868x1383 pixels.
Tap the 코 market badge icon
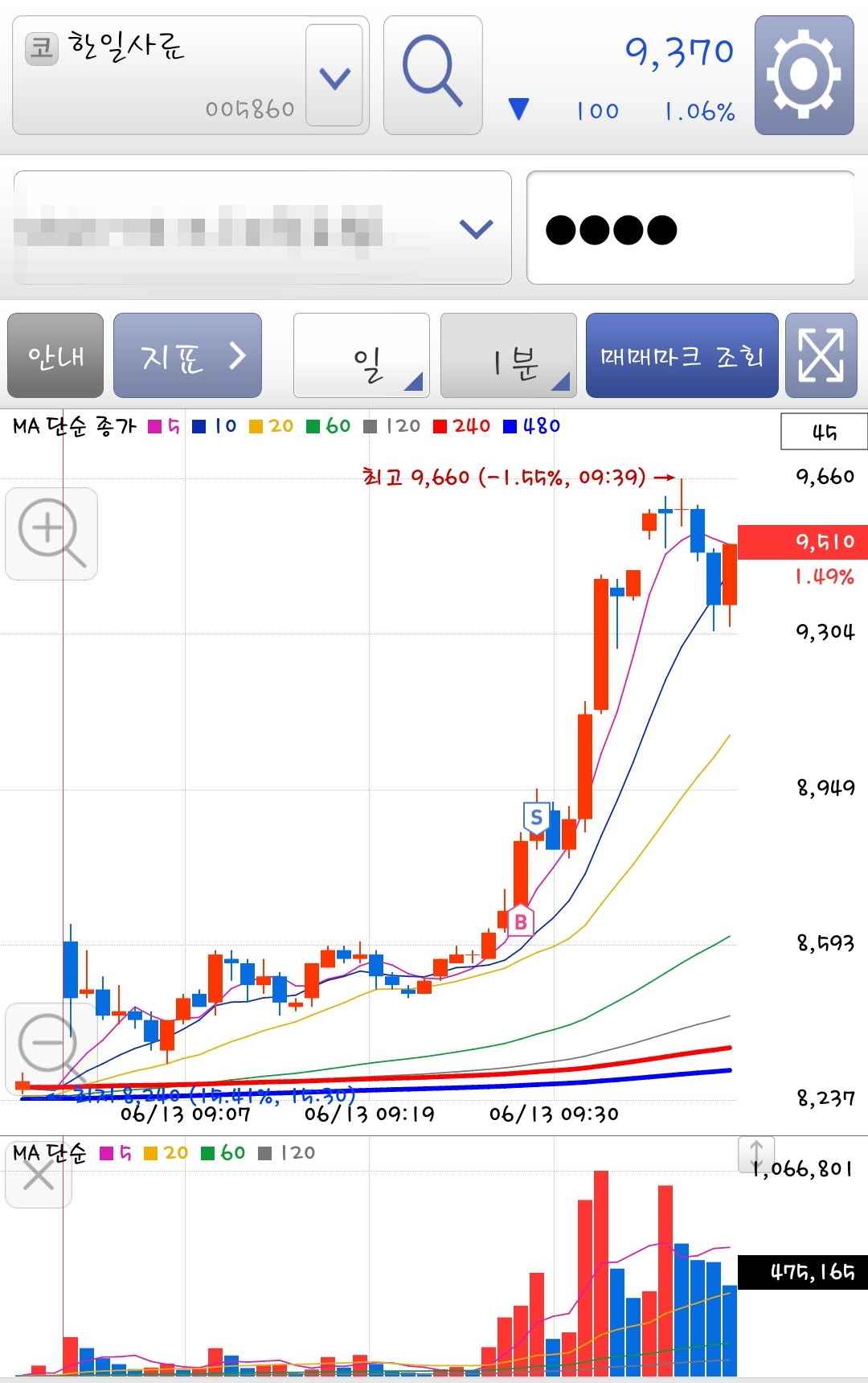pos(42,48)
